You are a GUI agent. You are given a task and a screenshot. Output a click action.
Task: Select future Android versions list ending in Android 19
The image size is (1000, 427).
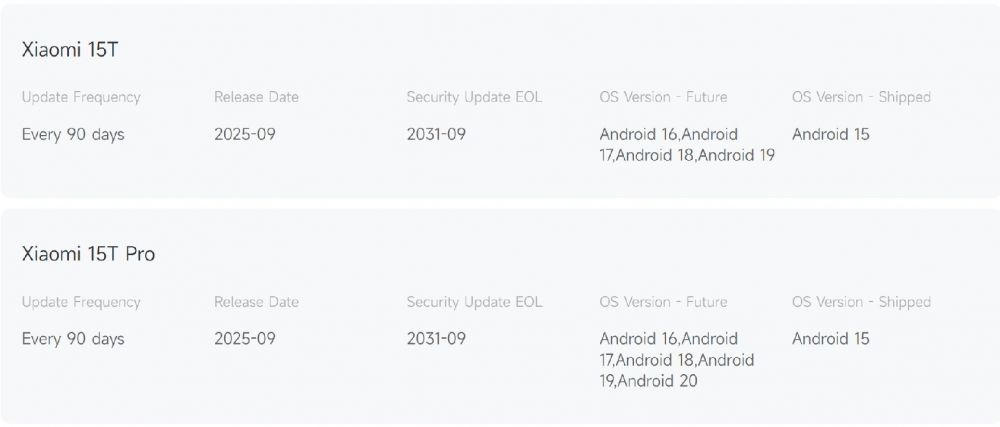[x=687, y=145]
